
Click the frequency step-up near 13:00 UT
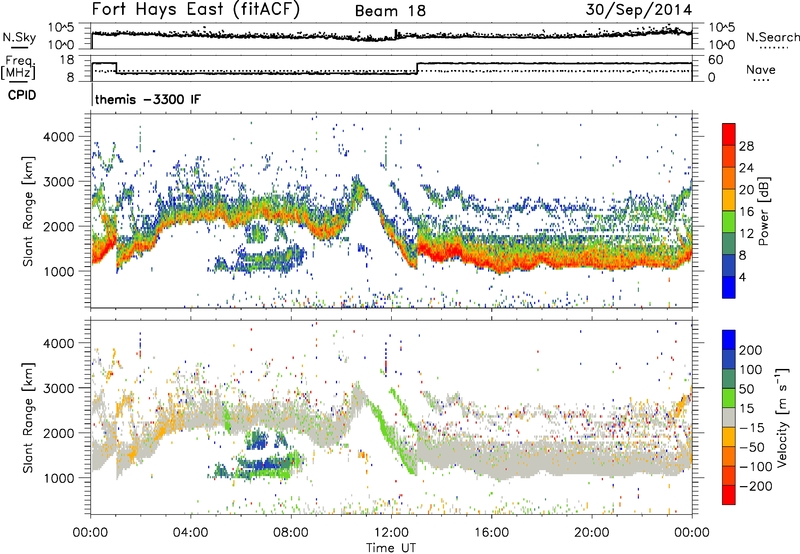pyautogui.click(x=417, y=68)
